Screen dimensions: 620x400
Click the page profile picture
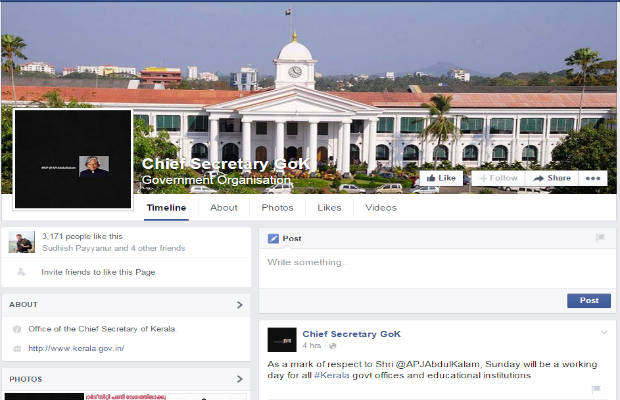coord(73,159)
